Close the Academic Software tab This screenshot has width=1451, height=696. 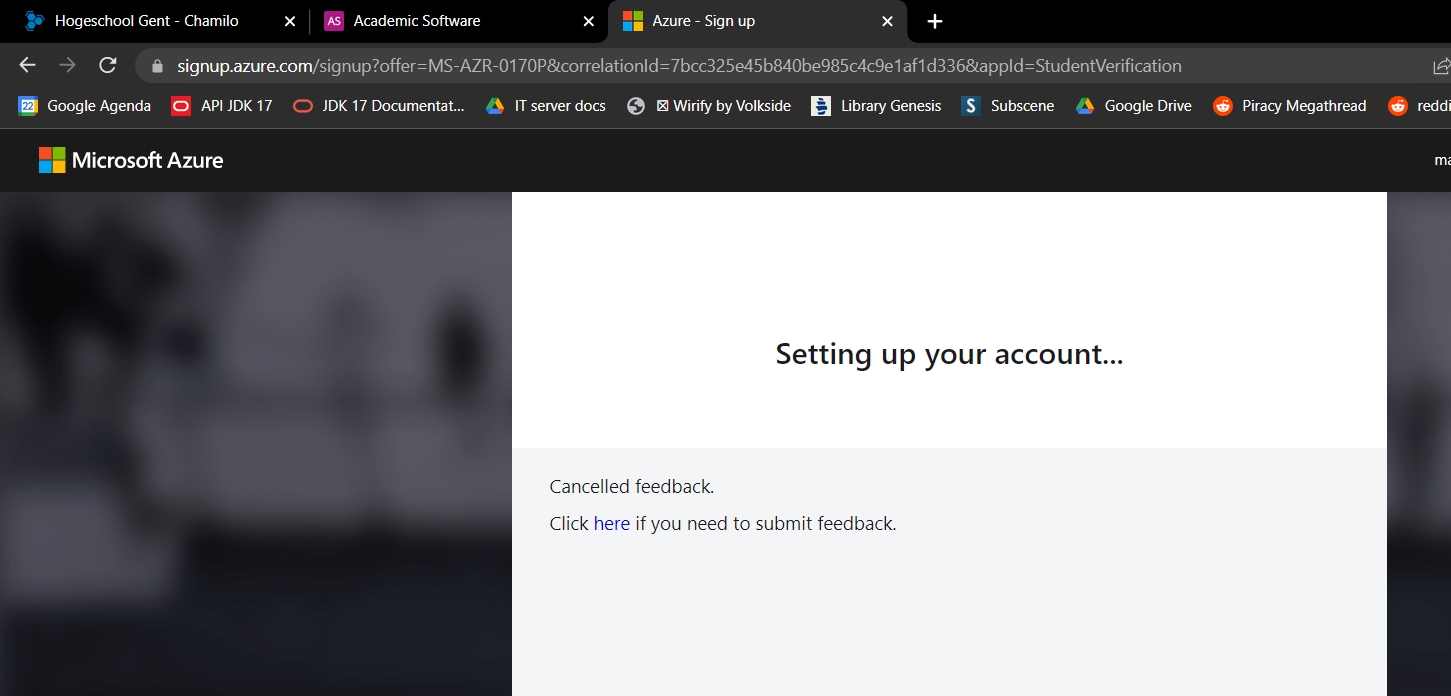click(x=588, y=21)
